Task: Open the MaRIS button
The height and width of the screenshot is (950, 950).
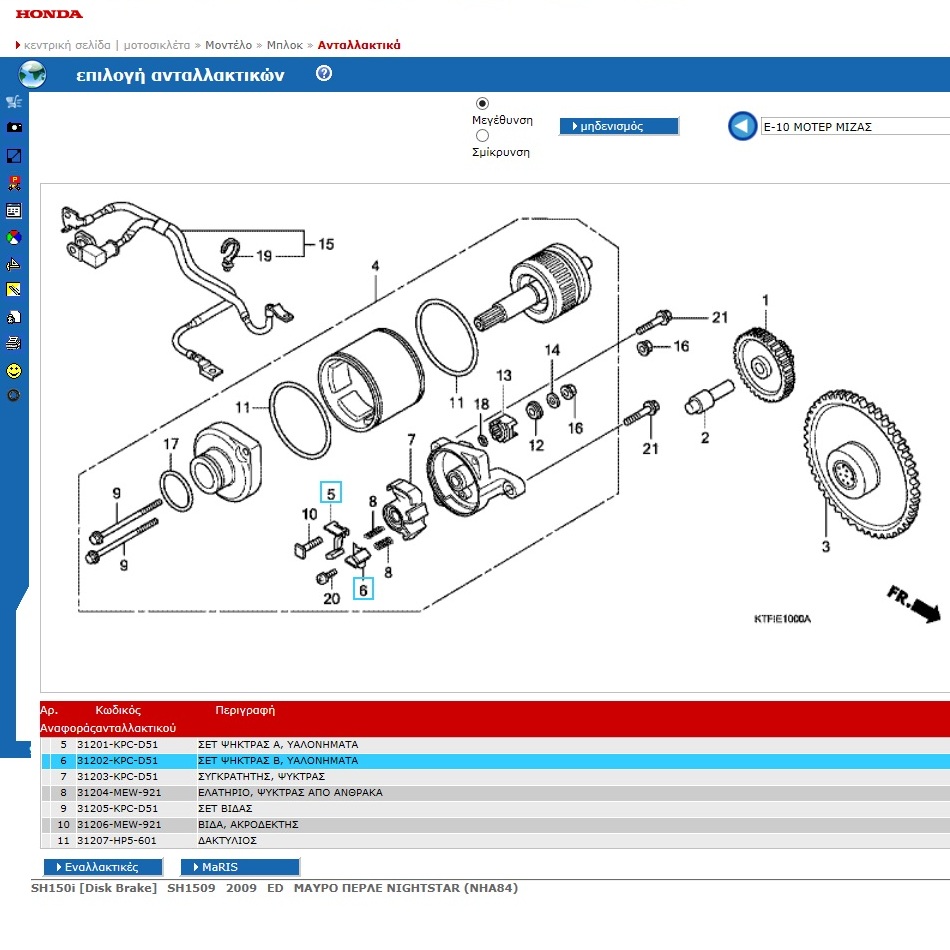Action: point(239,867)
